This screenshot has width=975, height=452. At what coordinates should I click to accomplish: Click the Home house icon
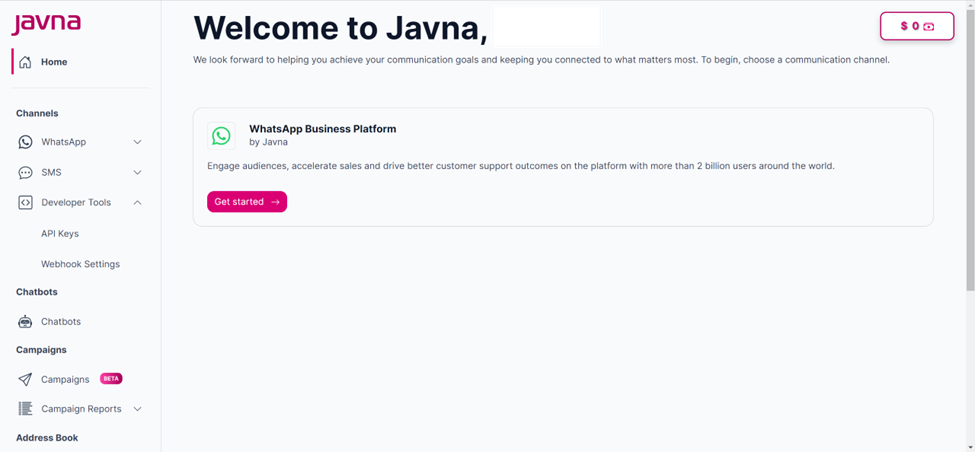[x=25, y=62]
